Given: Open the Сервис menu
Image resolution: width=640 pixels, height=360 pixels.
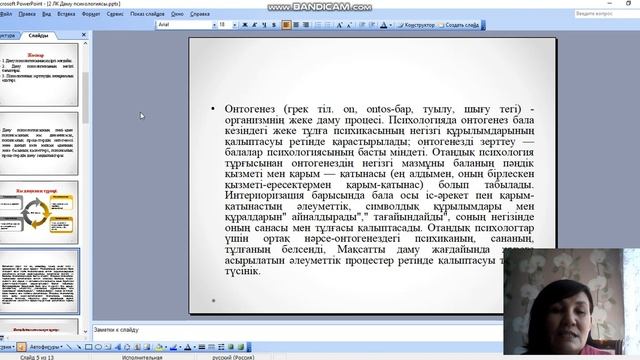Looking at the screenshot, I should 115,14.
